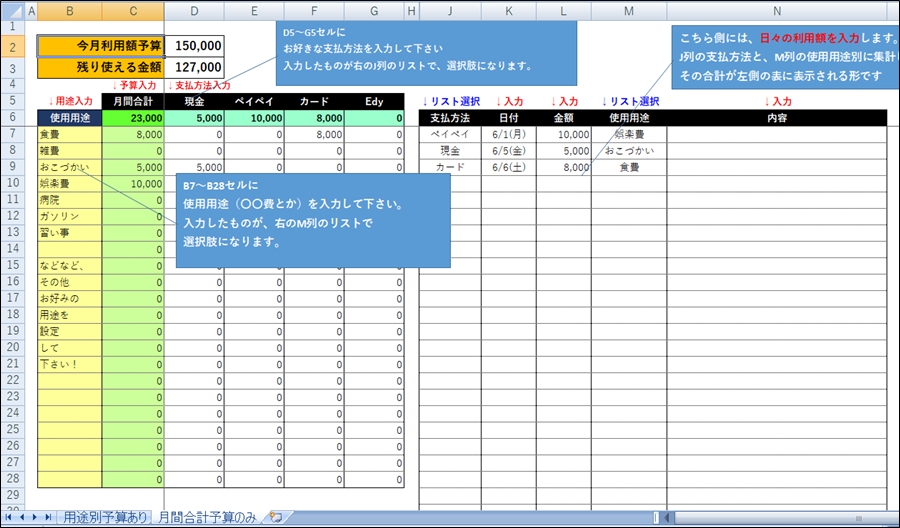The height and width of the screenshot is (528, 900).
Task: Click the 日付 table header
Action: 509,118
